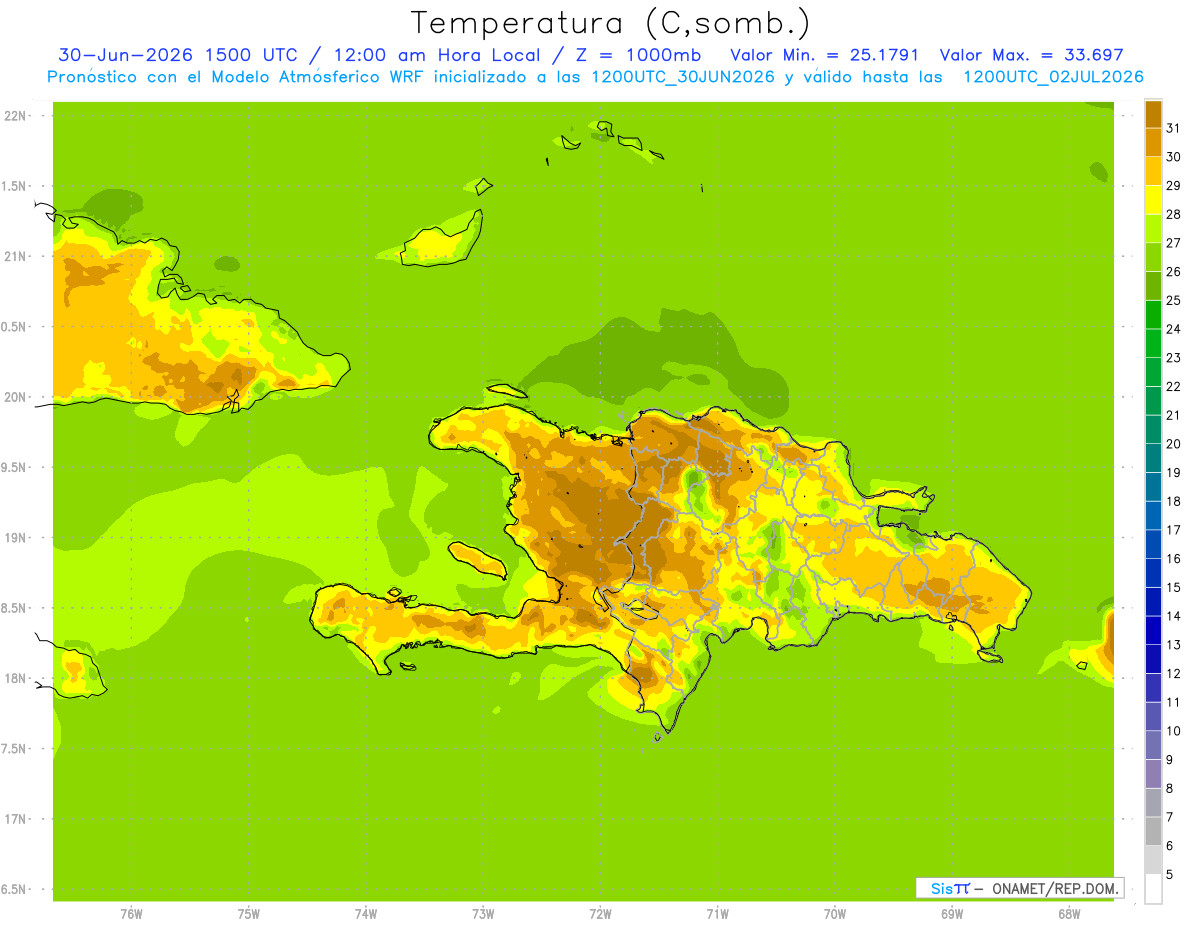Click the colorbar label '31'
This screenshot has width=1200, height=927.
[1173, 128]
